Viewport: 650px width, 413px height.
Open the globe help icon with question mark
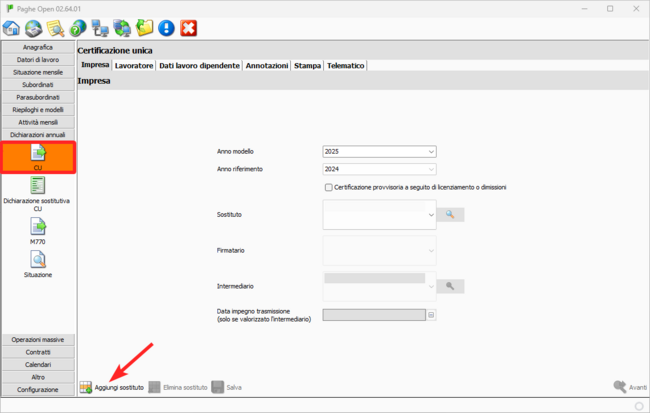(78, 28)
